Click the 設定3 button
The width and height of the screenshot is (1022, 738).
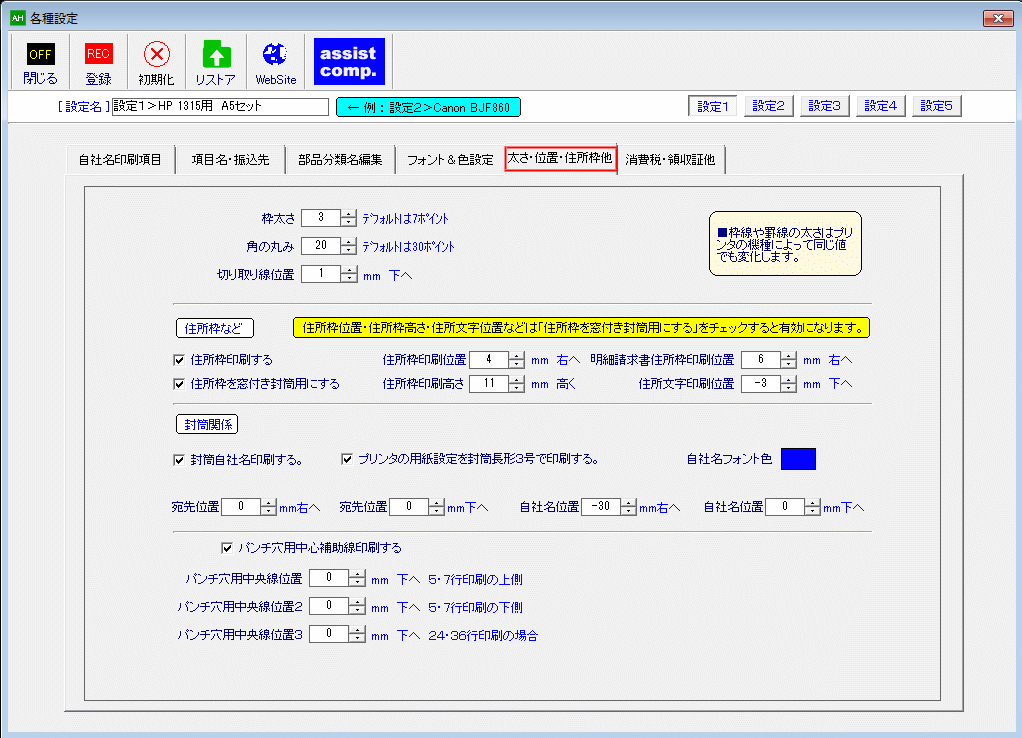pos(823,105)
